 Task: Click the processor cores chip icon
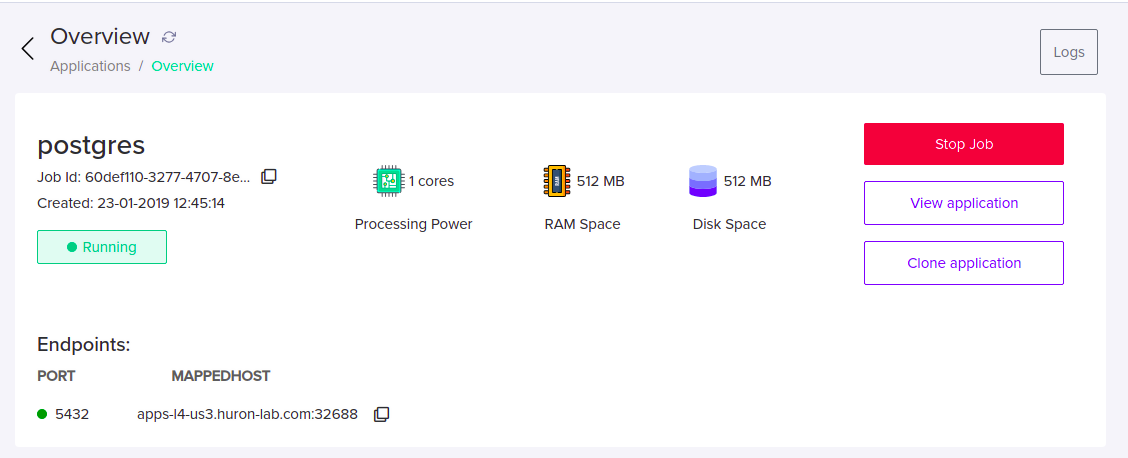[x=388, y=181]
